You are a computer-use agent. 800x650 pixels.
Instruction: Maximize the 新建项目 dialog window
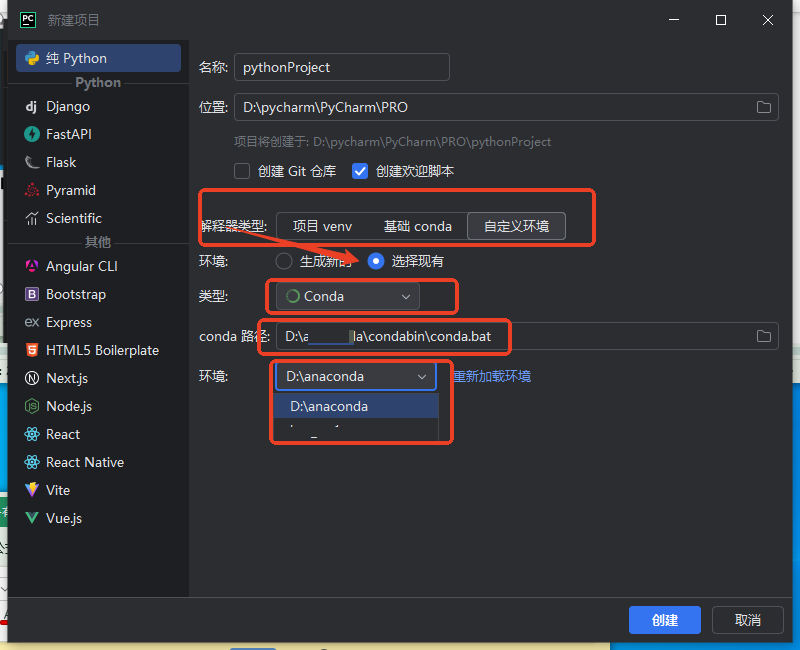click(721, 20)
